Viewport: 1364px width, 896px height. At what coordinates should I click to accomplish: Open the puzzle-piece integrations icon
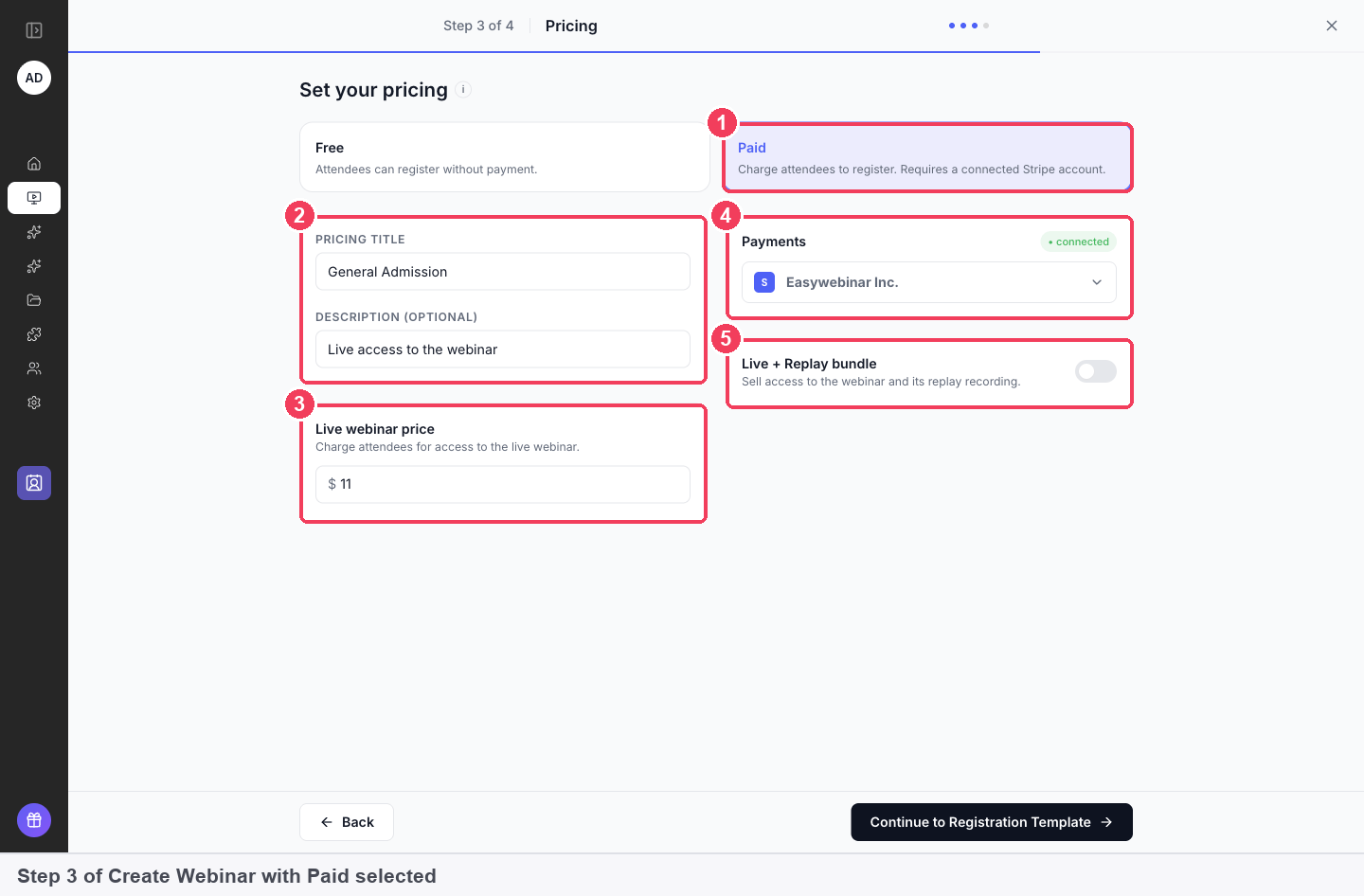34,334
